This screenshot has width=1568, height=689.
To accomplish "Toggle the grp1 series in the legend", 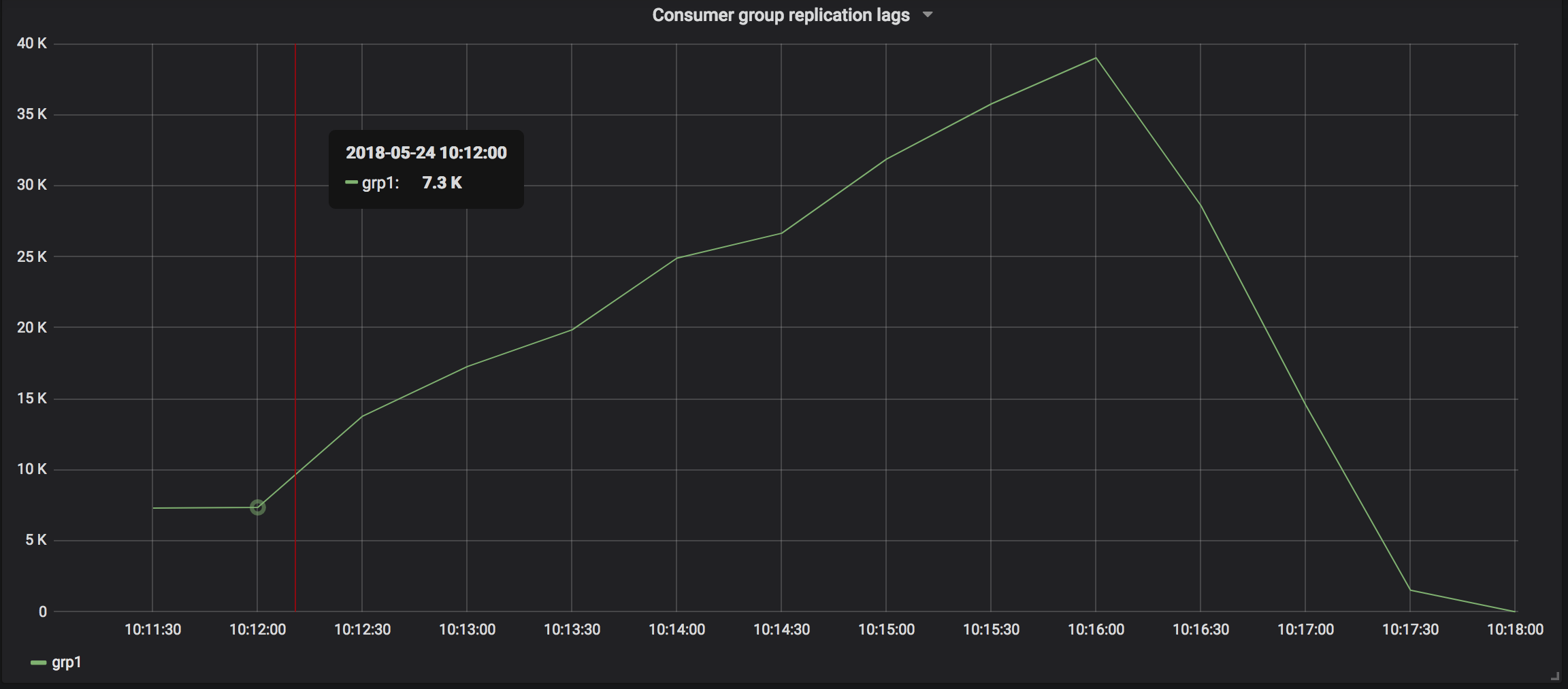I will pyautogui.click(x=67, y=662).
